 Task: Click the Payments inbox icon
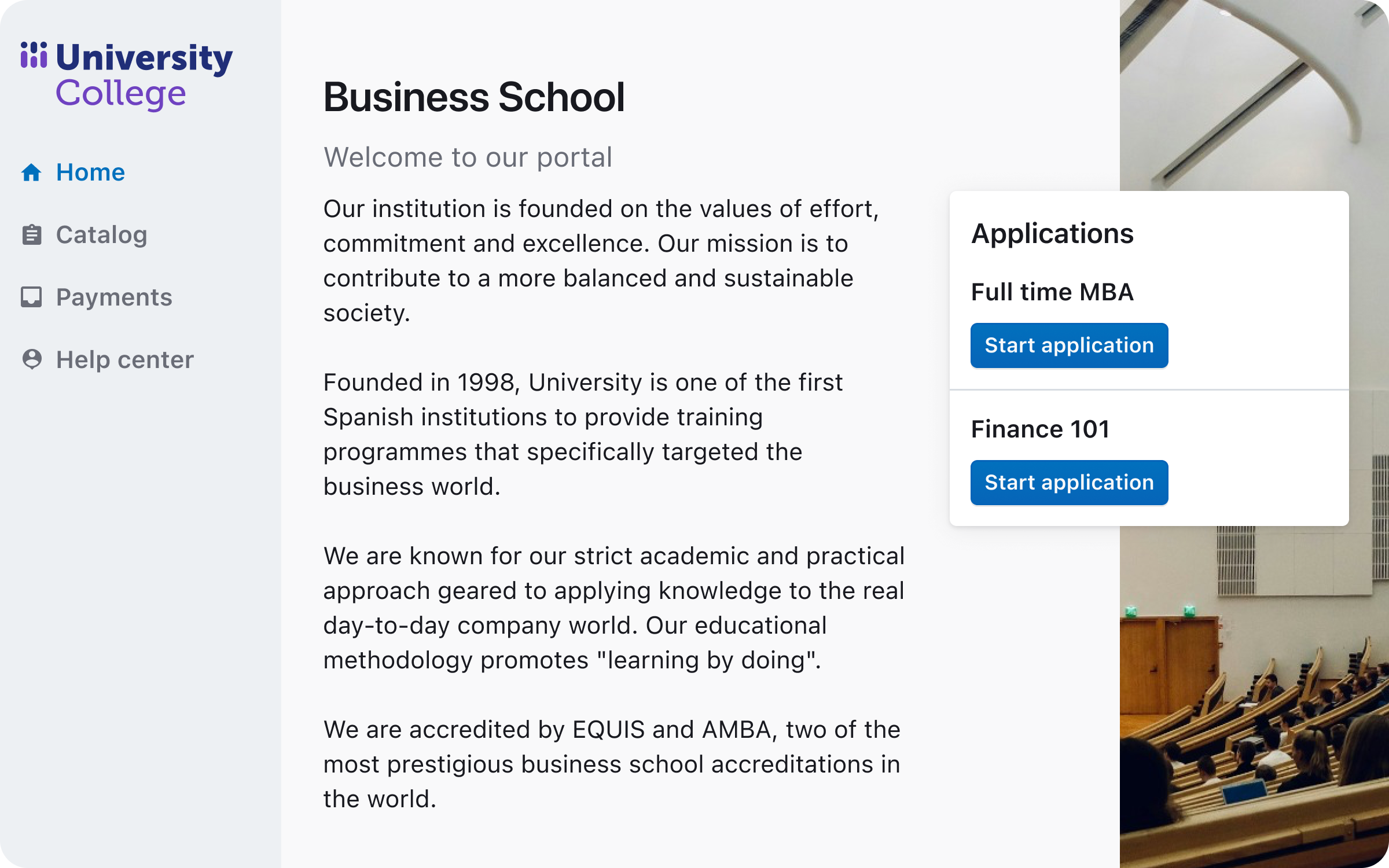pyautogui.click(x=31, y=297)
